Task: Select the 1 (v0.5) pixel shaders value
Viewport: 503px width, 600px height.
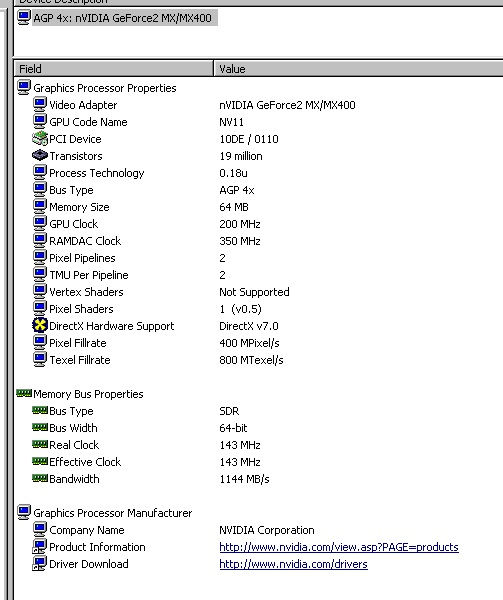Action: (x=241, y=309)
